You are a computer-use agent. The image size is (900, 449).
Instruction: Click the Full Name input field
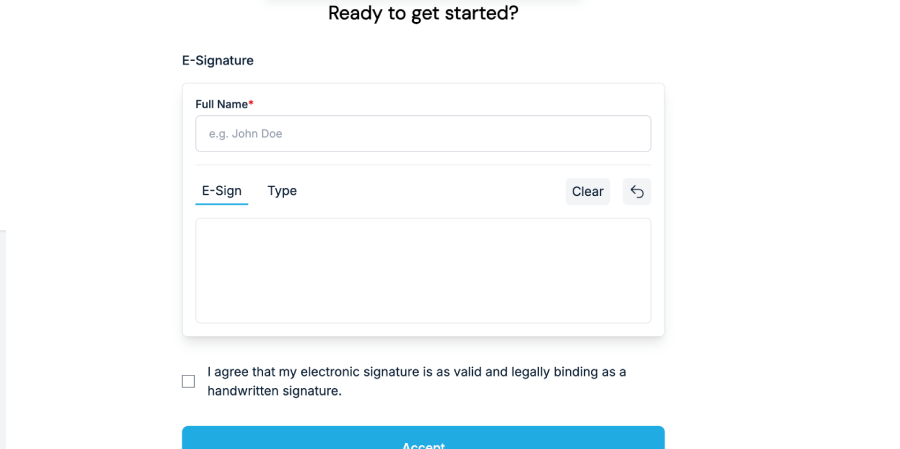pos(423,134)
